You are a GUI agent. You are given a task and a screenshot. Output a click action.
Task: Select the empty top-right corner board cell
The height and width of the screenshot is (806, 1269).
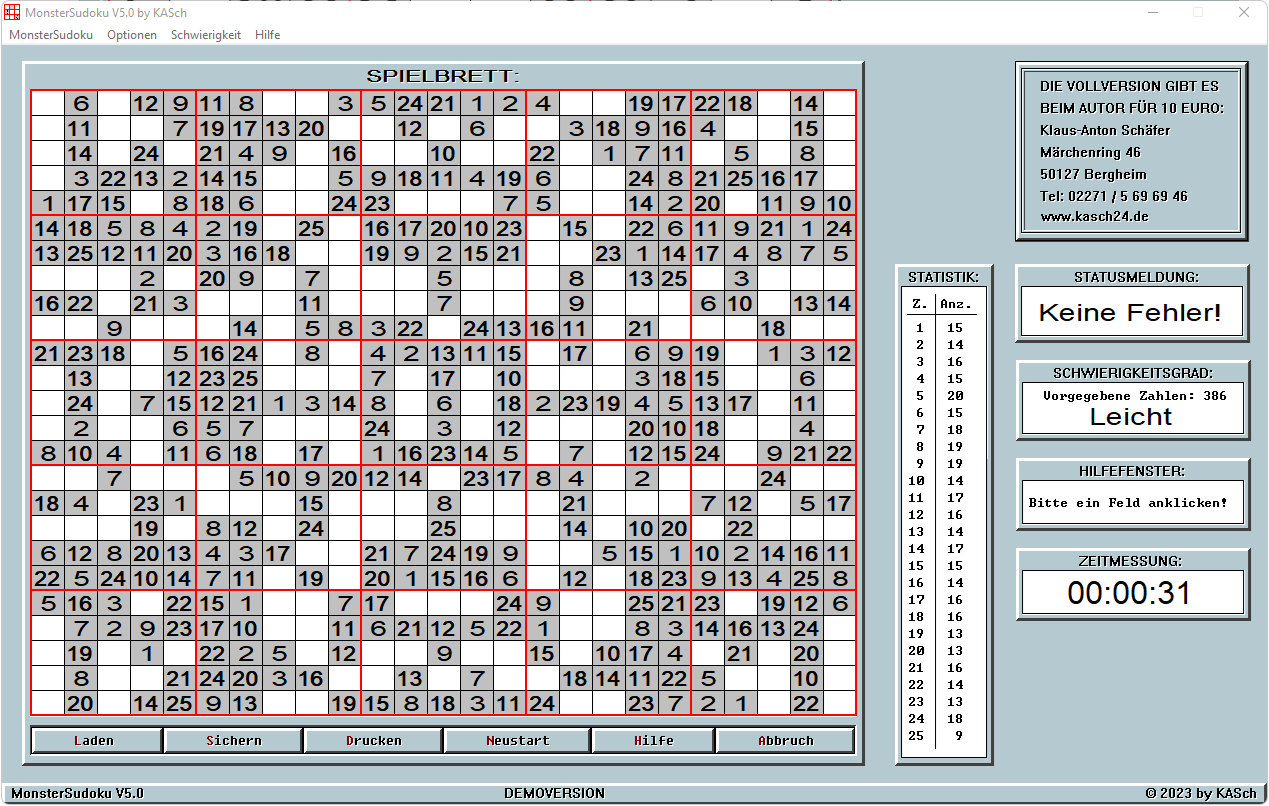point(840,103)
